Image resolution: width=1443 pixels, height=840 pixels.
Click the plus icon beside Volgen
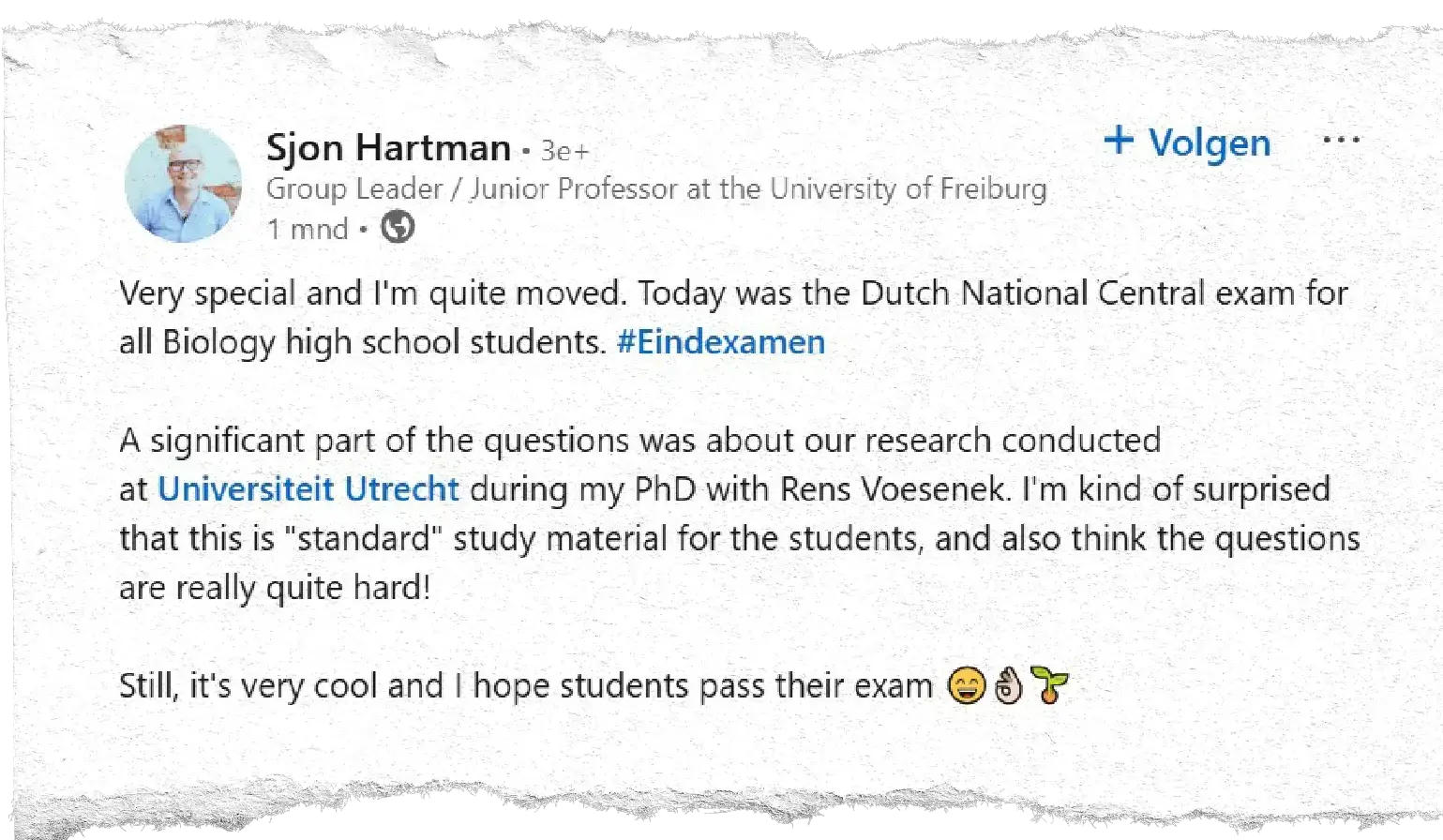(x=1119, y=141)
